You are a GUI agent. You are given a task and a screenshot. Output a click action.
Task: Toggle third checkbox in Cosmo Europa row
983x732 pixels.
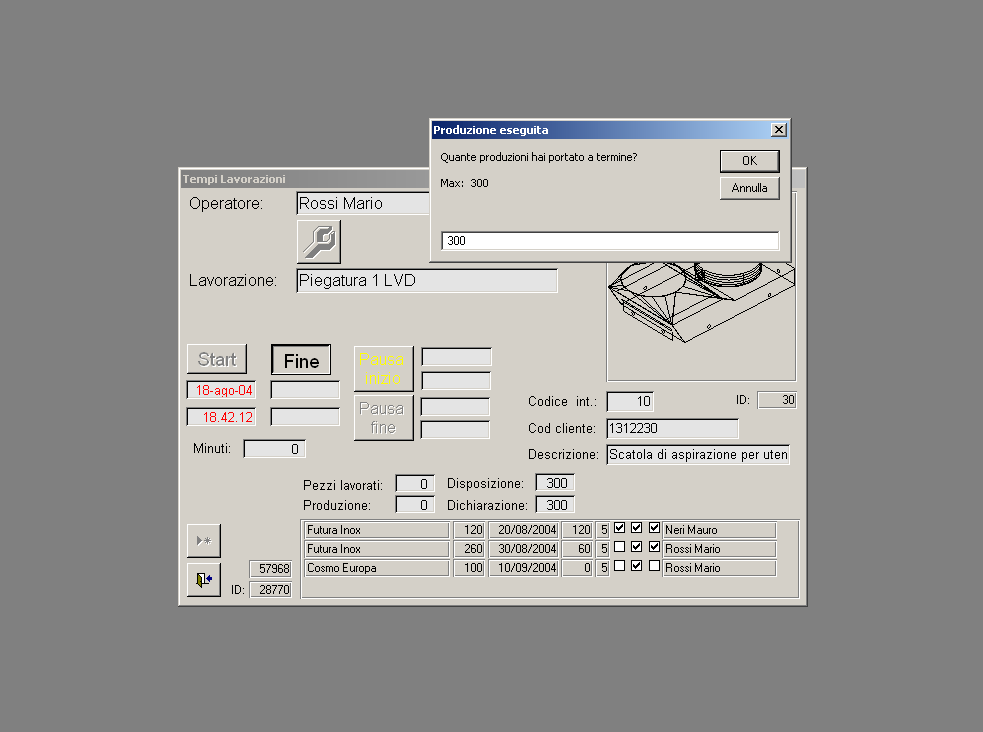coord(654,566)
